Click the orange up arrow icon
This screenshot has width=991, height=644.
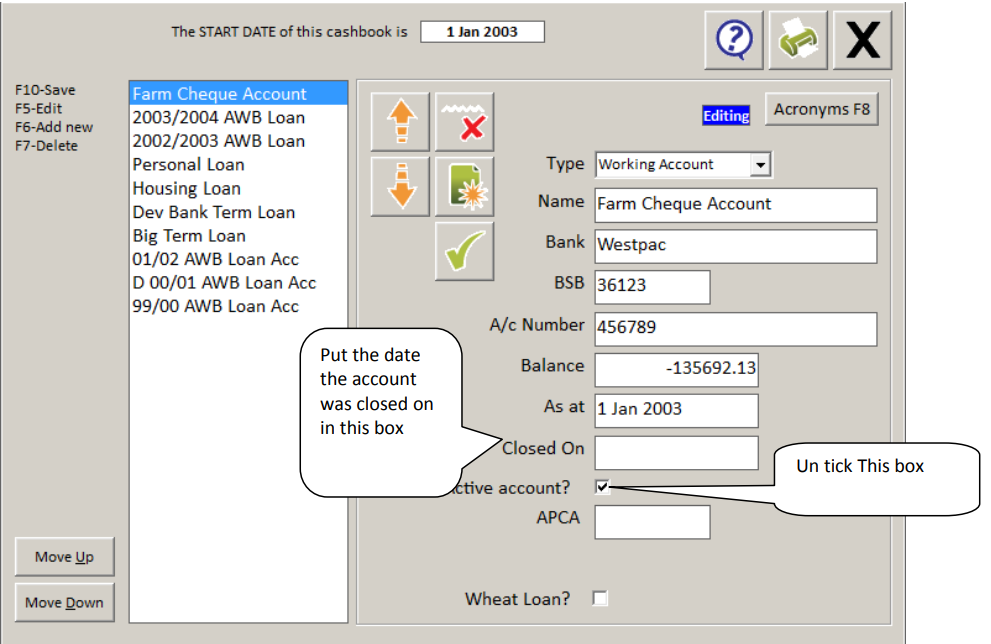[x=401, y=121]
